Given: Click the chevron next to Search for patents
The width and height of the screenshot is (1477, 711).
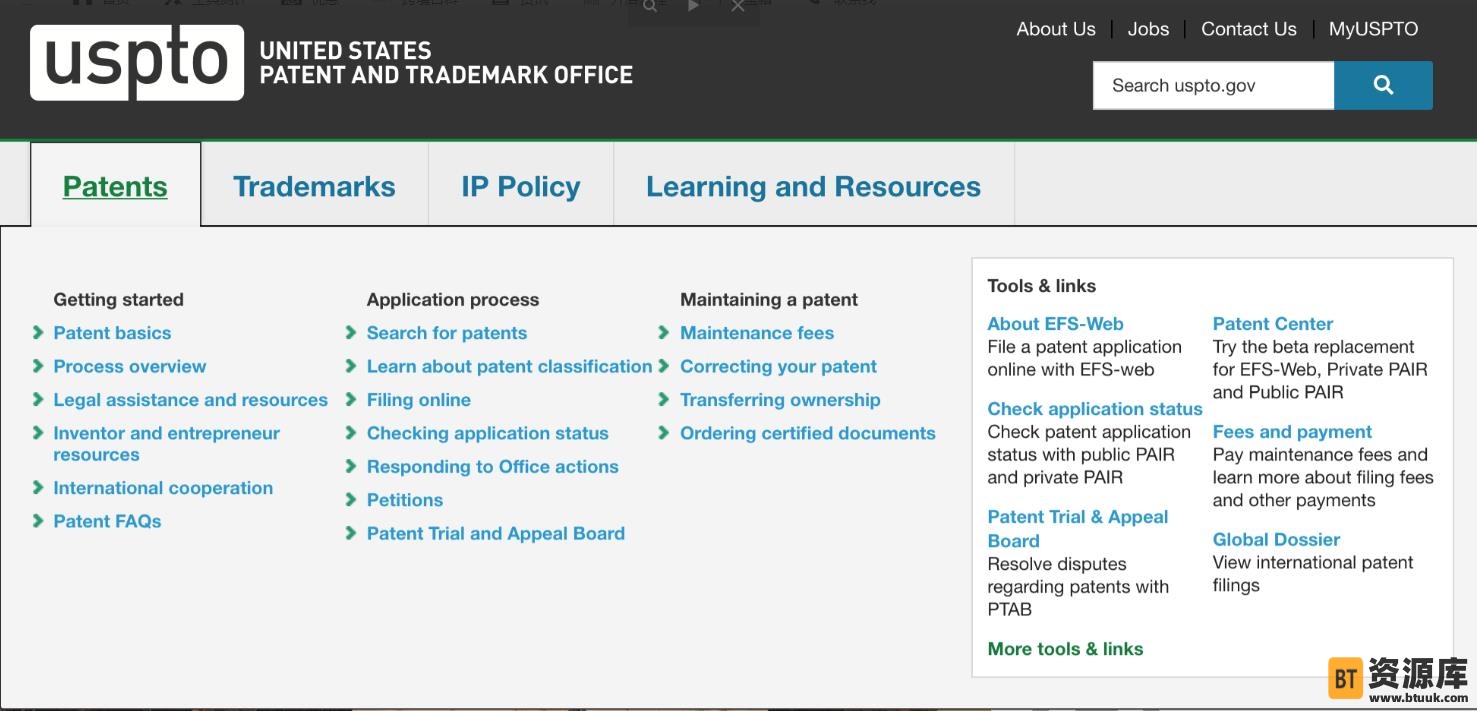Looking at the screenshot, I should [x=351, y=333].
